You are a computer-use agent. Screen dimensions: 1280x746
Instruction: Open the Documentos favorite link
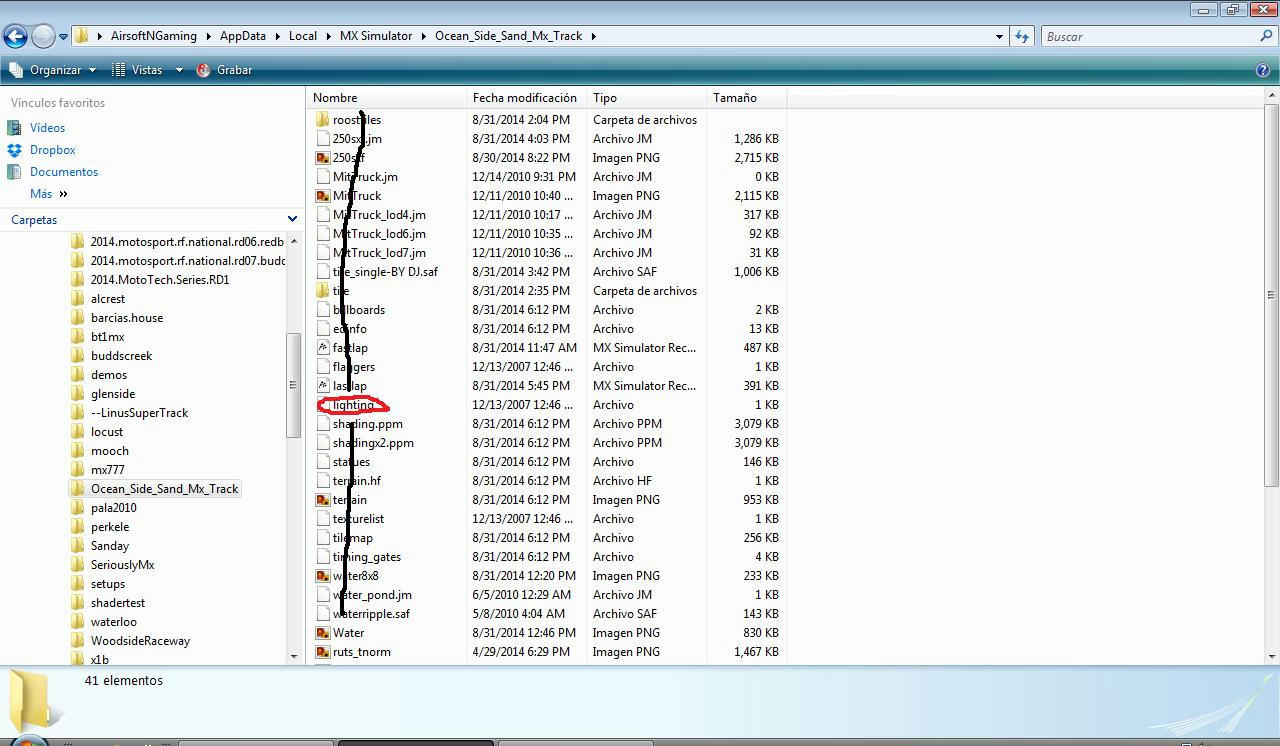(64, 172)
